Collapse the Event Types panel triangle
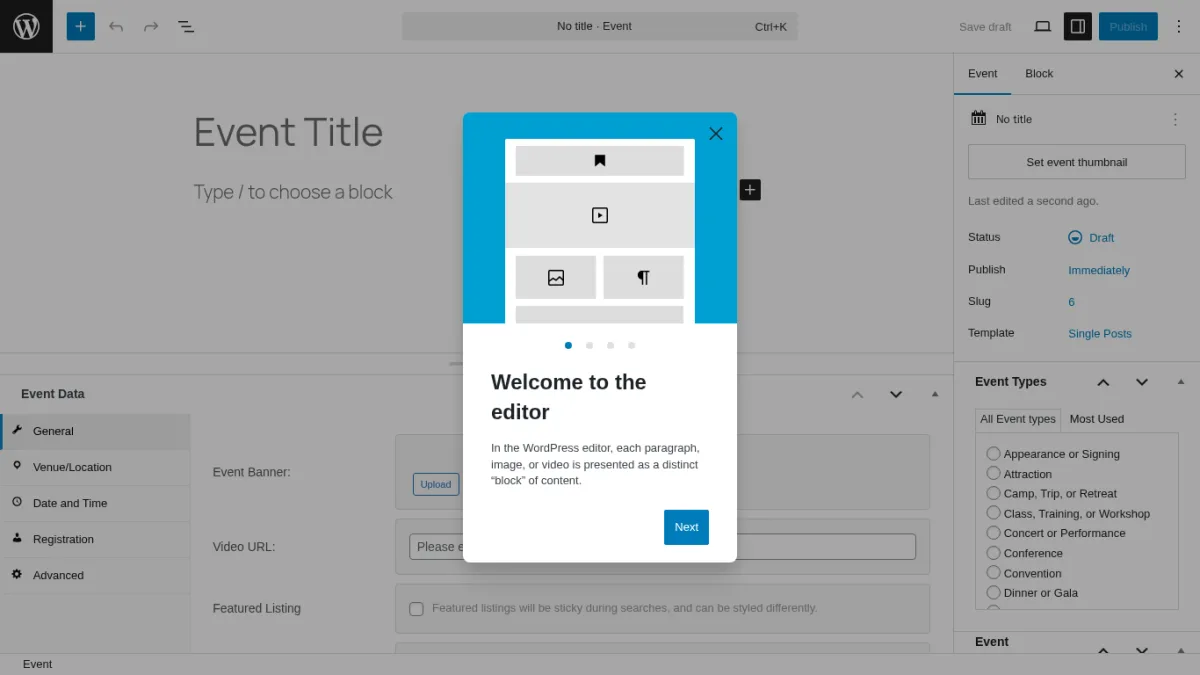 tap(1181, 382)
